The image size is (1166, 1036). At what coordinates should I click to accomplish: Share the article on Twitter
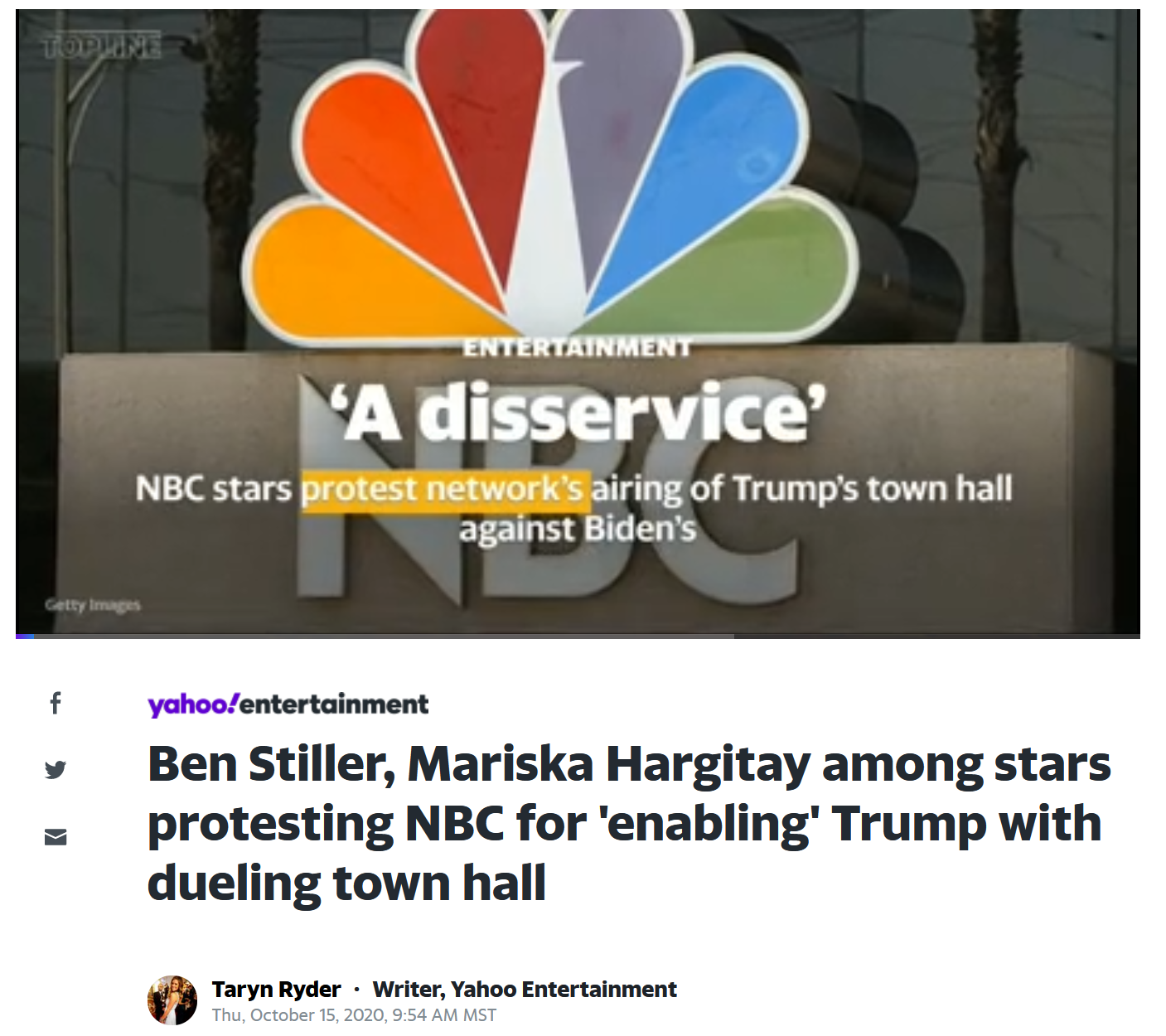[x=56, y=770]
